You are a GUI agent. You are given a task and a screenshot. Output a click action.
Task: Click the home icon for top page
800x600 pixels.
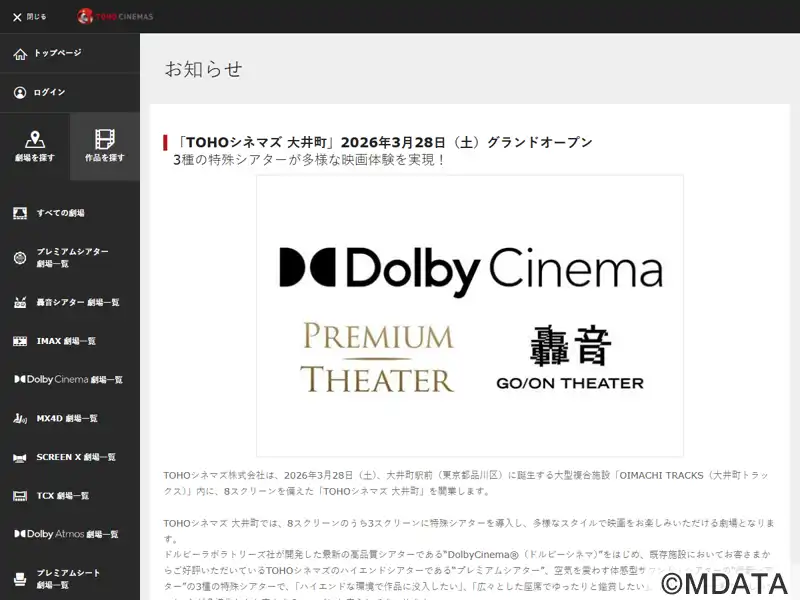click(20, 53)
